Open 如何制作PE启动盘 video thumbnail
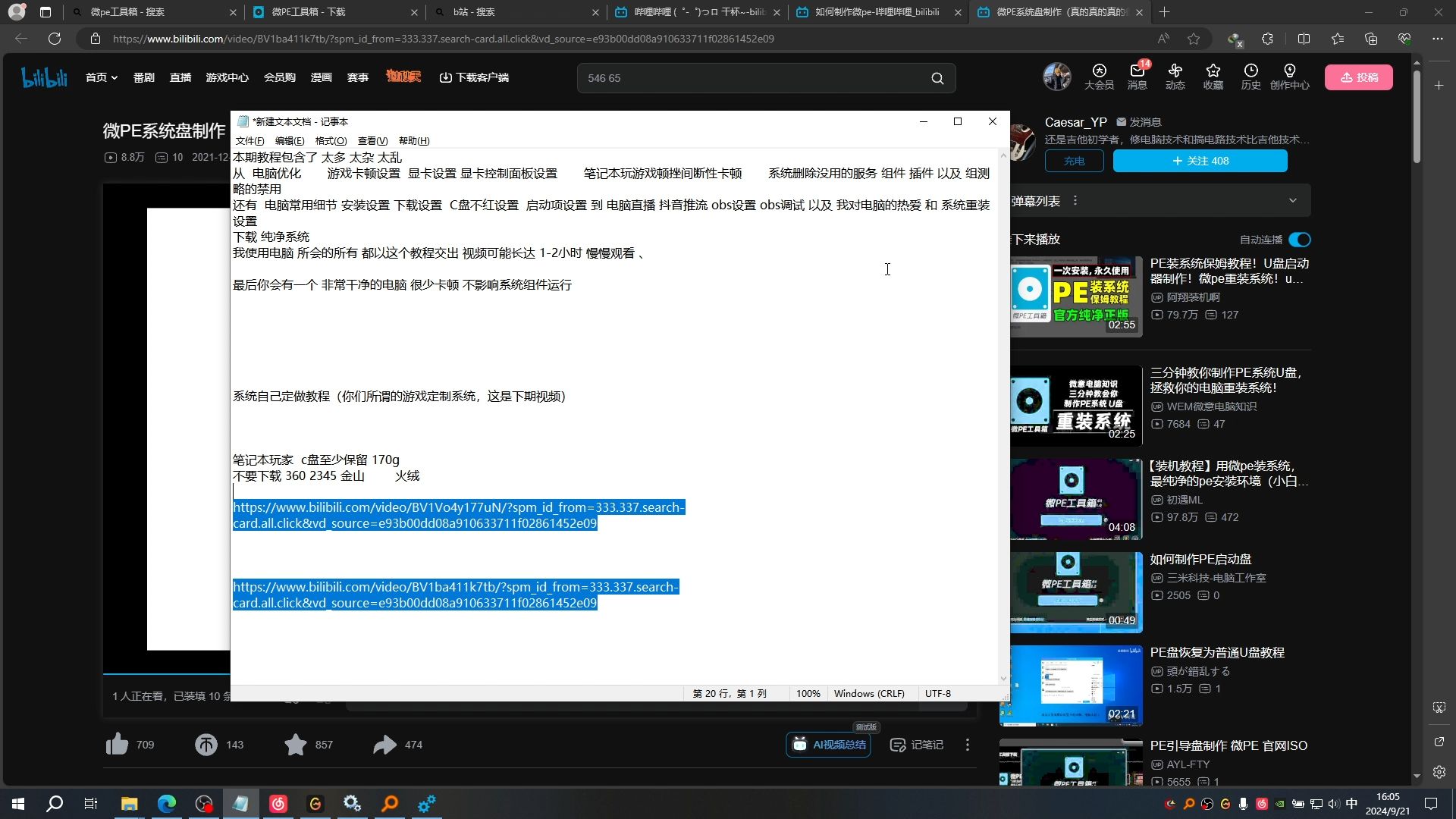 click(x=1077, y=591)
